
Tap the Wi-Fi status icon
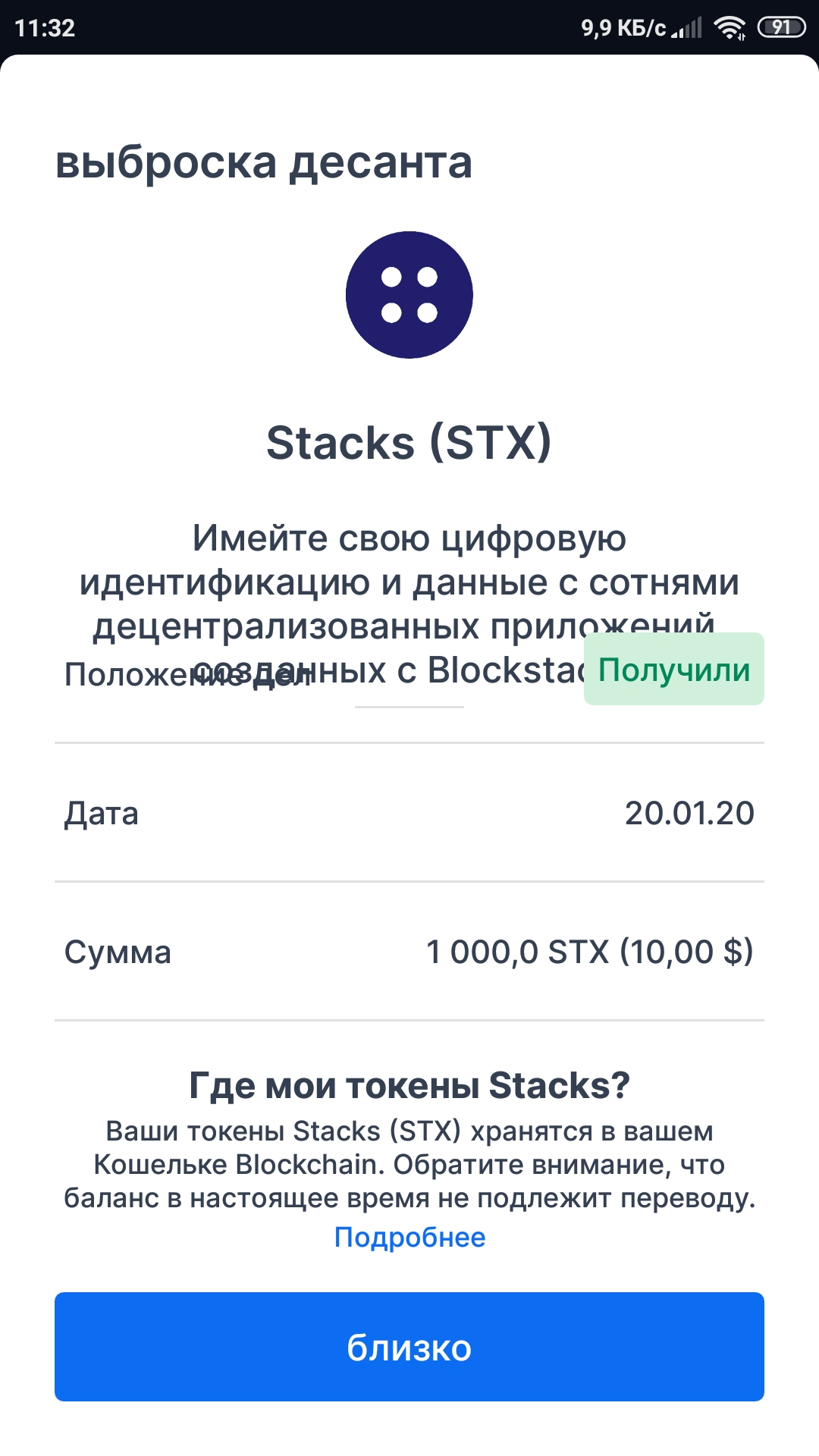(x=730, y=28)
